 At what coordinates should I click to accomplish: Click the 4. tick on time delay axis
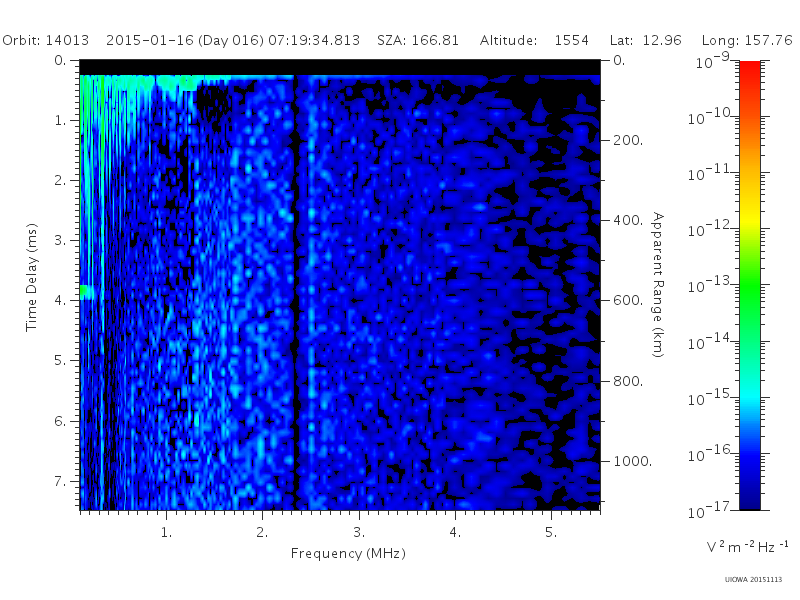coord(61,300)
